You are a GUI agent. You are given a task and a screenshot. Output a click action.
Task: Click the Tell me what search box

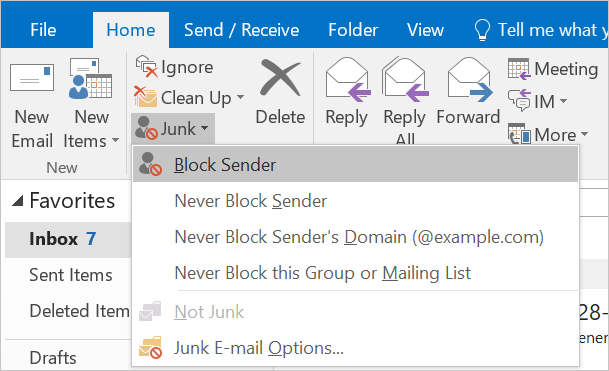click(540, 30)
